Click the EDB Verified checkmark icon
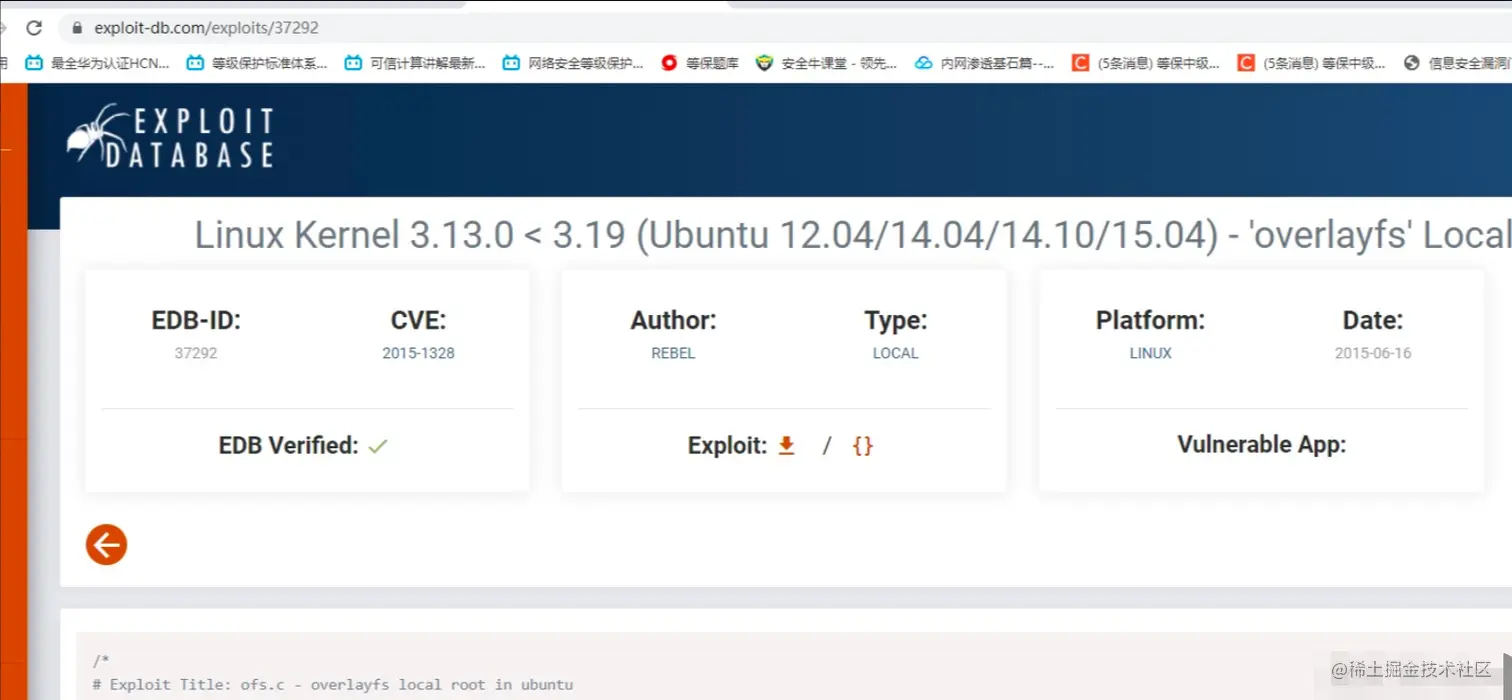 pos(377,446)
